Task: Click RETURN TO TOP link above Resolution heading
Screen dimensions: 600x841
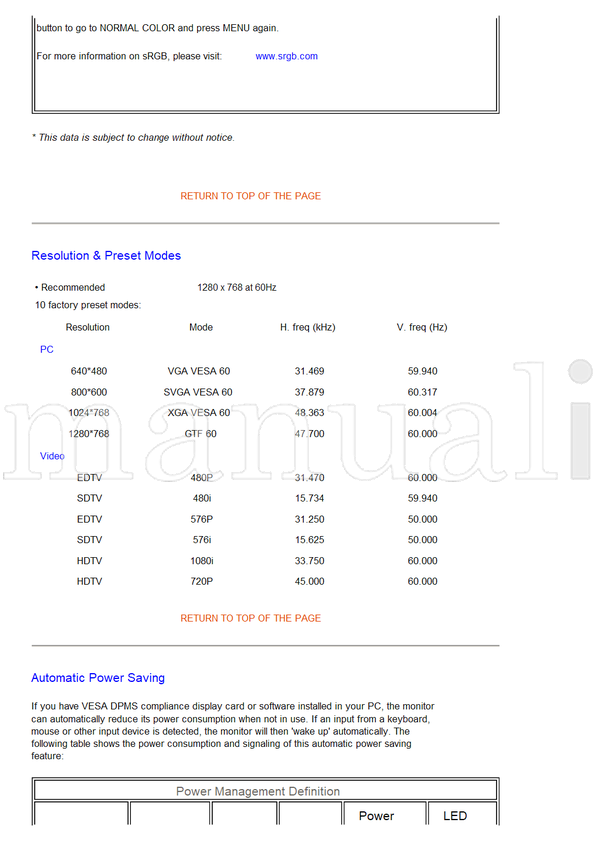Action: point(250,196)
